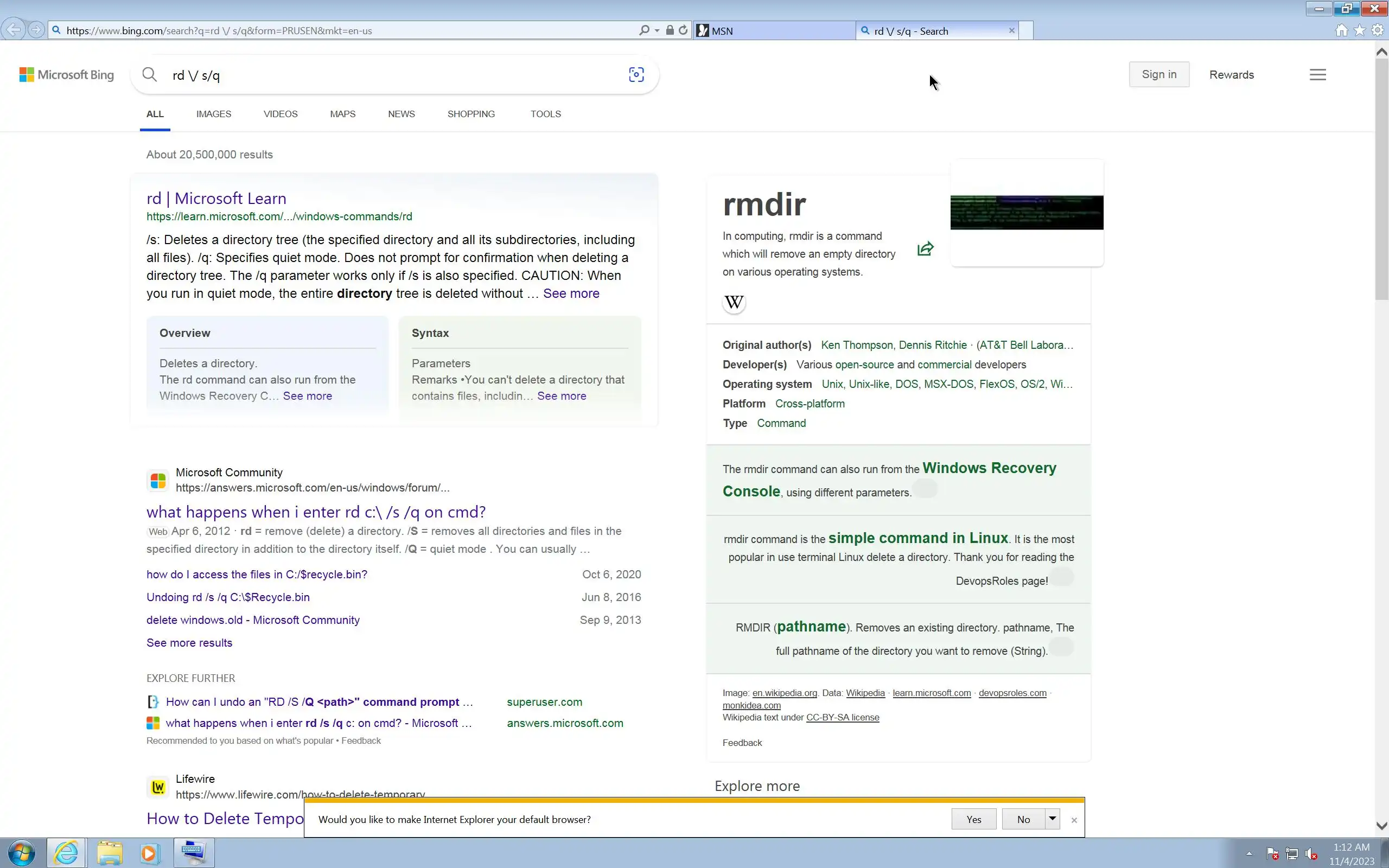This screenshot has height=868, width=1389.
Task: Open the Wikipedia icon under rmdir
Action: pos(734,302)
